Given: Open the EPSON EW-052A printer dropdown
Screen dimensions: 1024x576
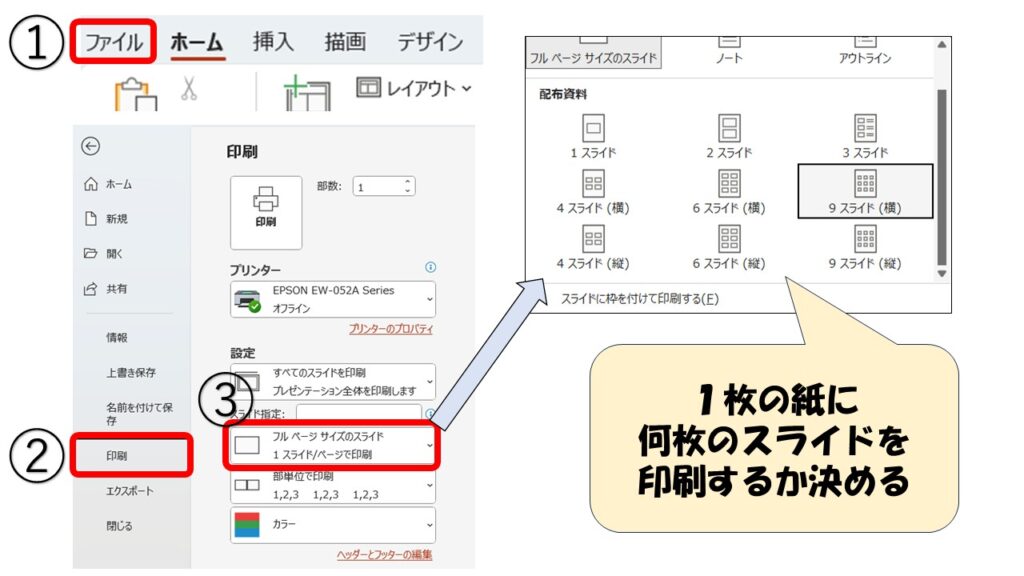Looking at the screenshot, I should click(332, 299).
